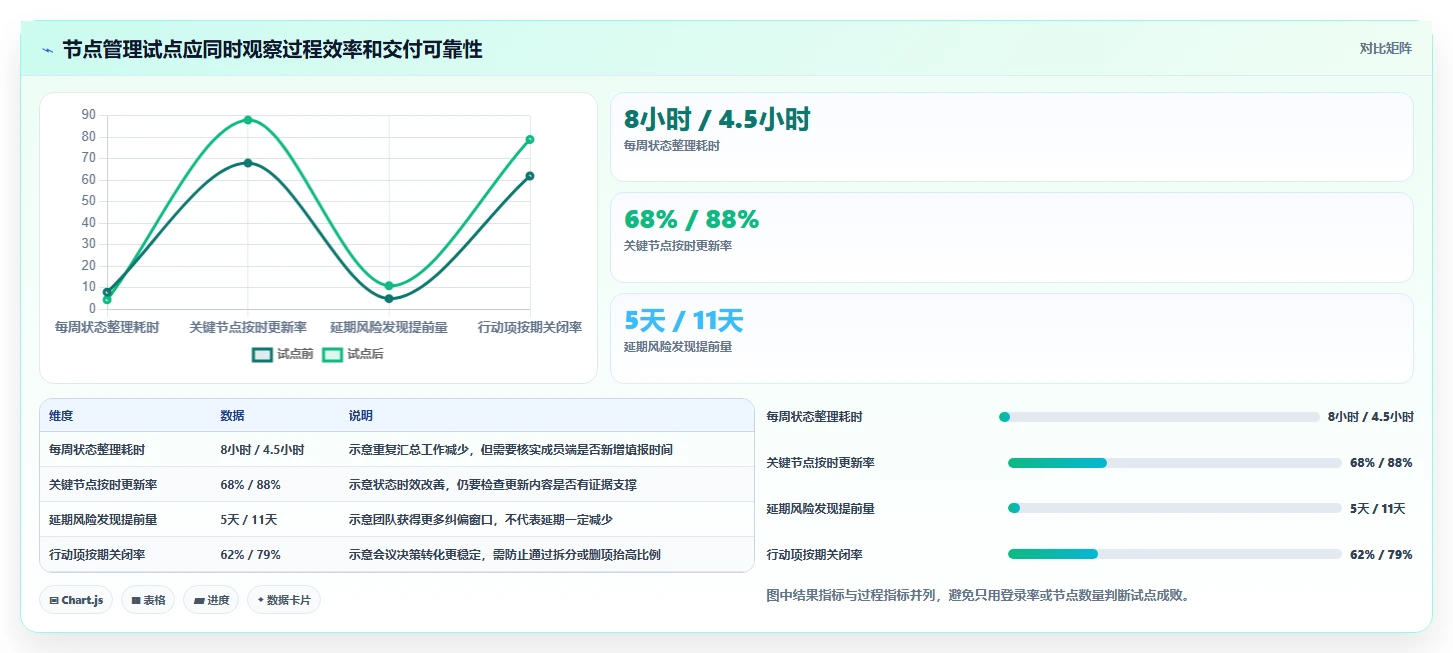Click the 5天 / 11天 data card
Viewport: 1453px width, 653px height.
tap(1011, 338)
